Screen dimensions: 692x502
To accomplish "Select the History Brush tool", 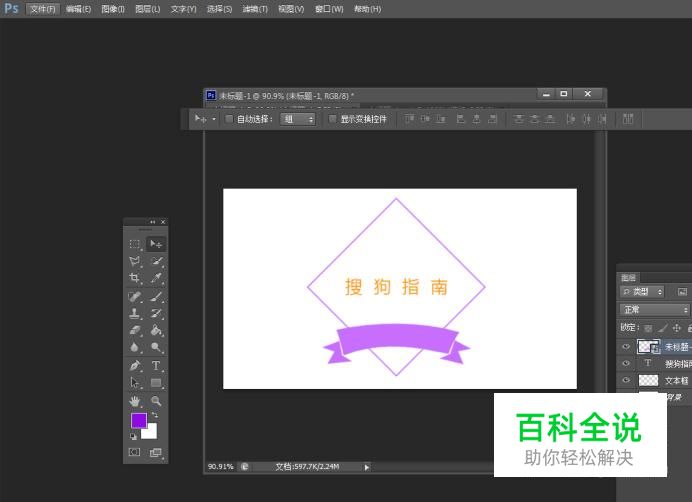I will [x=156, y=313].
